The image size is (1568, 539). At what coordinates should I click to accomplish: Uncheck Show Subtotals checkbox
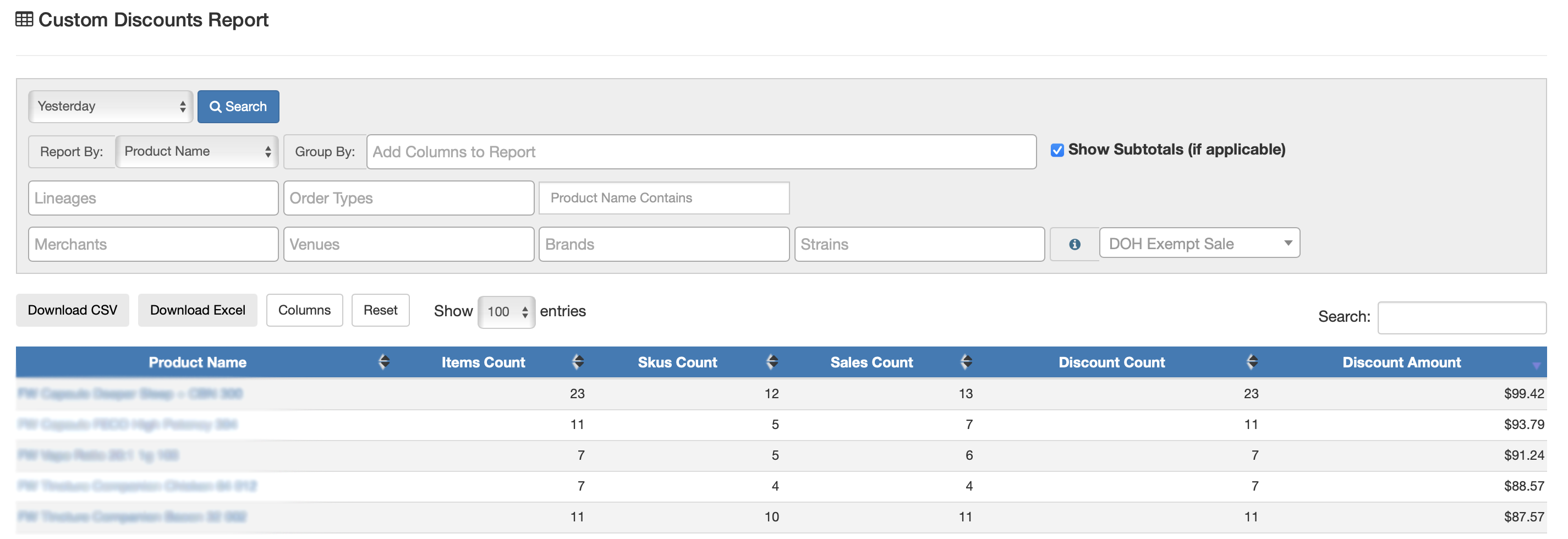(1057, 150)
